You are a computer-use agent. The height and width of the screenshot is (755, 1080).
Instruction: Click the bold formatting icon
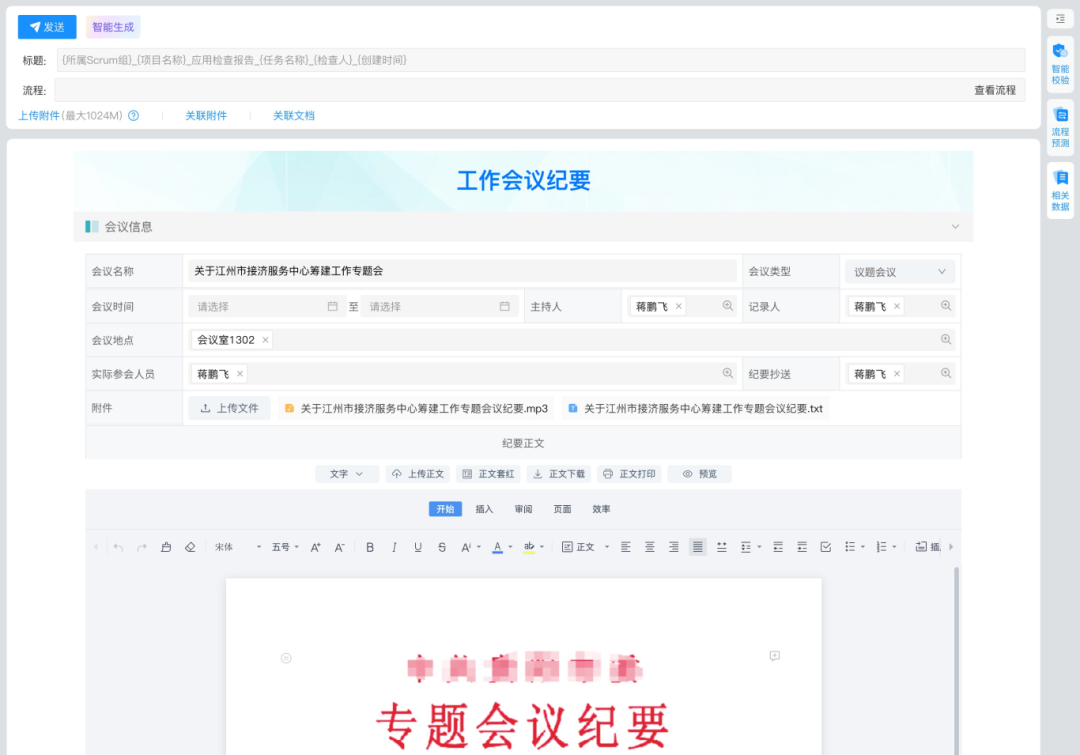370,547
